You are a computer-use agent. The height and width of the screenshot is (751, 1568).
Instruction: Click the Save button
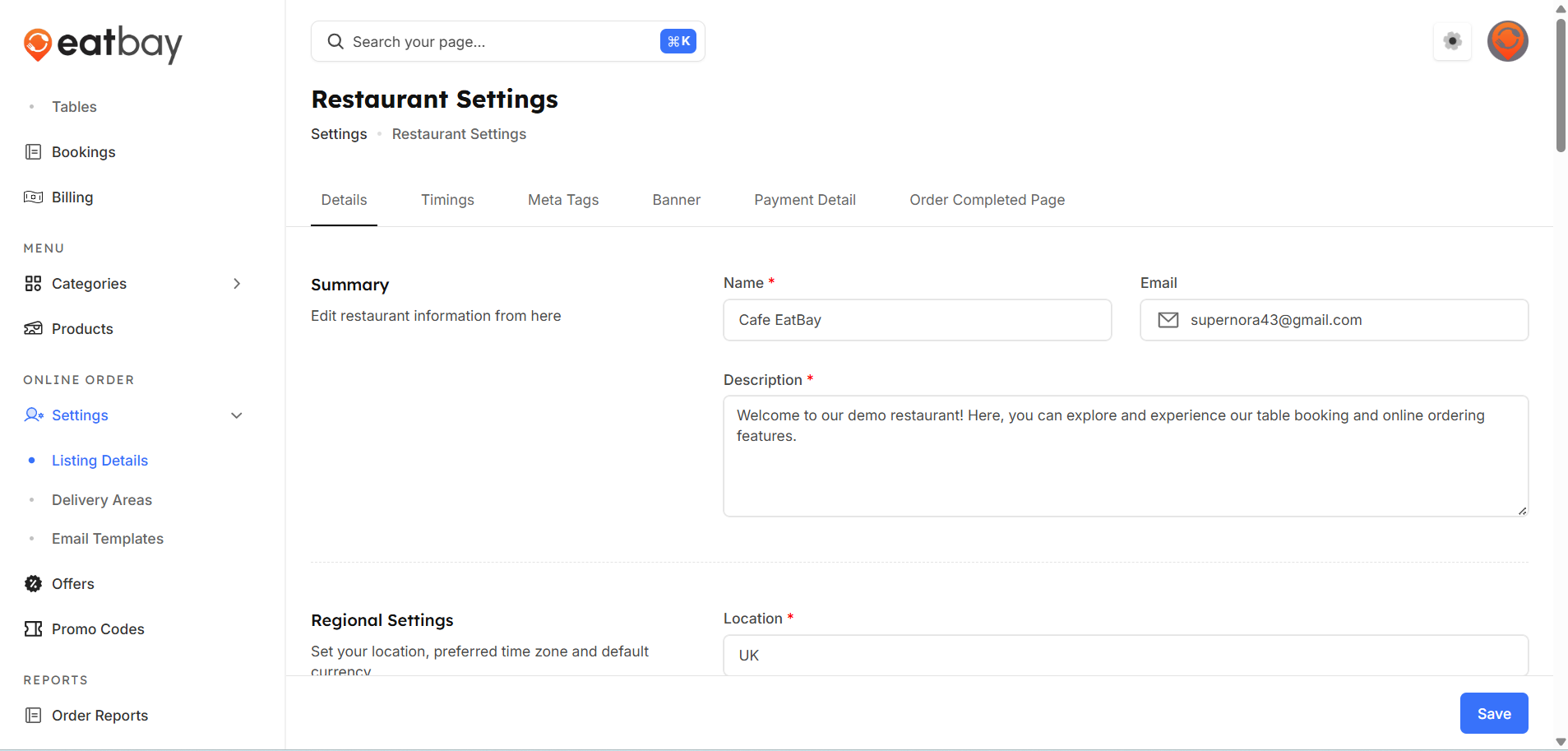1493,713
